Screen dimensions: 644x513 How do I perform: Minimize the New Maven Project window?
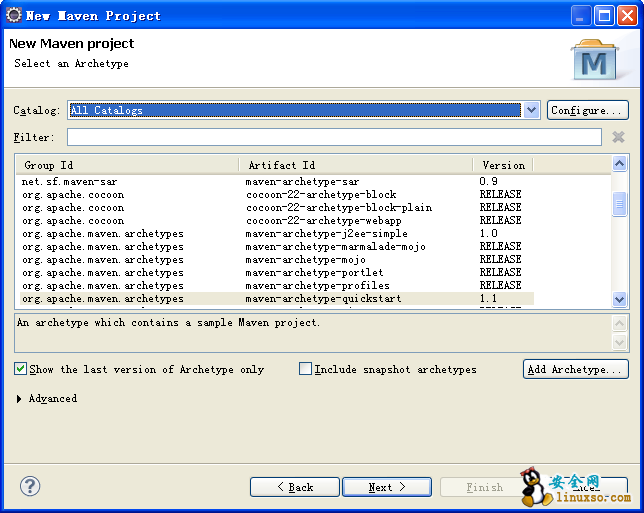click(582, 15)
